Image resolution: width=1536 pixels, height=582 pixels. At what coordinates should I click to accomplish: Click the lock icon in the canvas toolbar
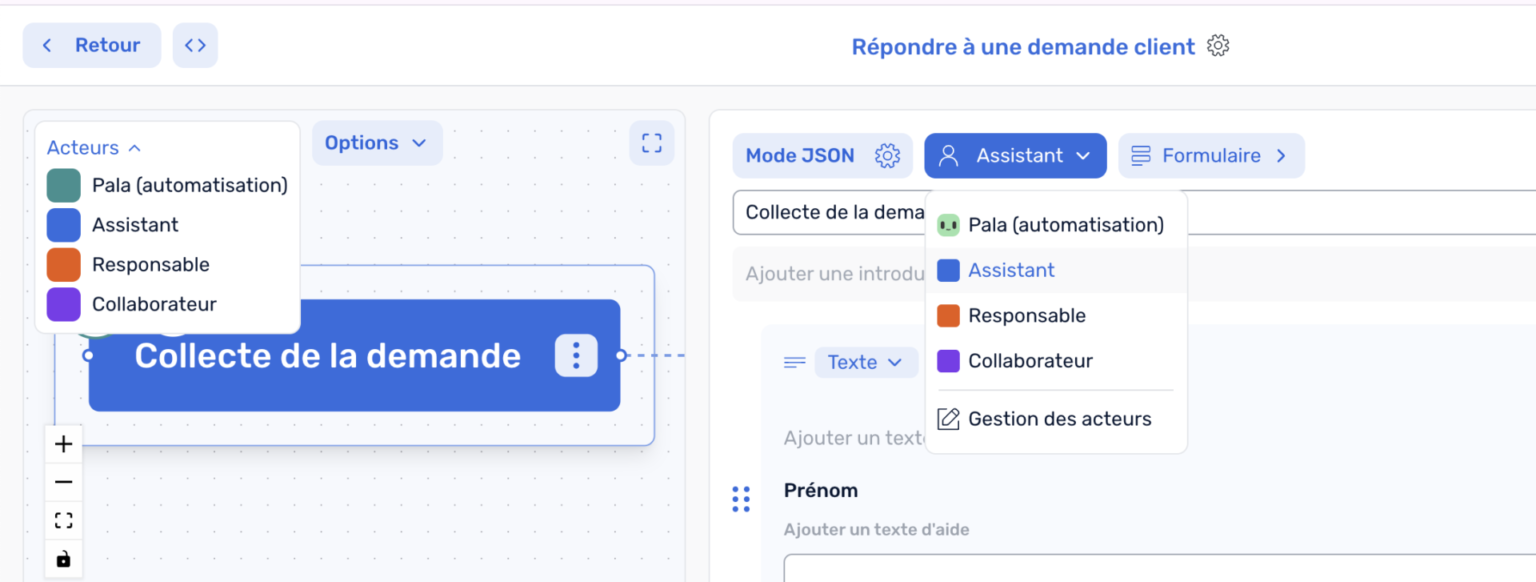[x=63, y=558]
